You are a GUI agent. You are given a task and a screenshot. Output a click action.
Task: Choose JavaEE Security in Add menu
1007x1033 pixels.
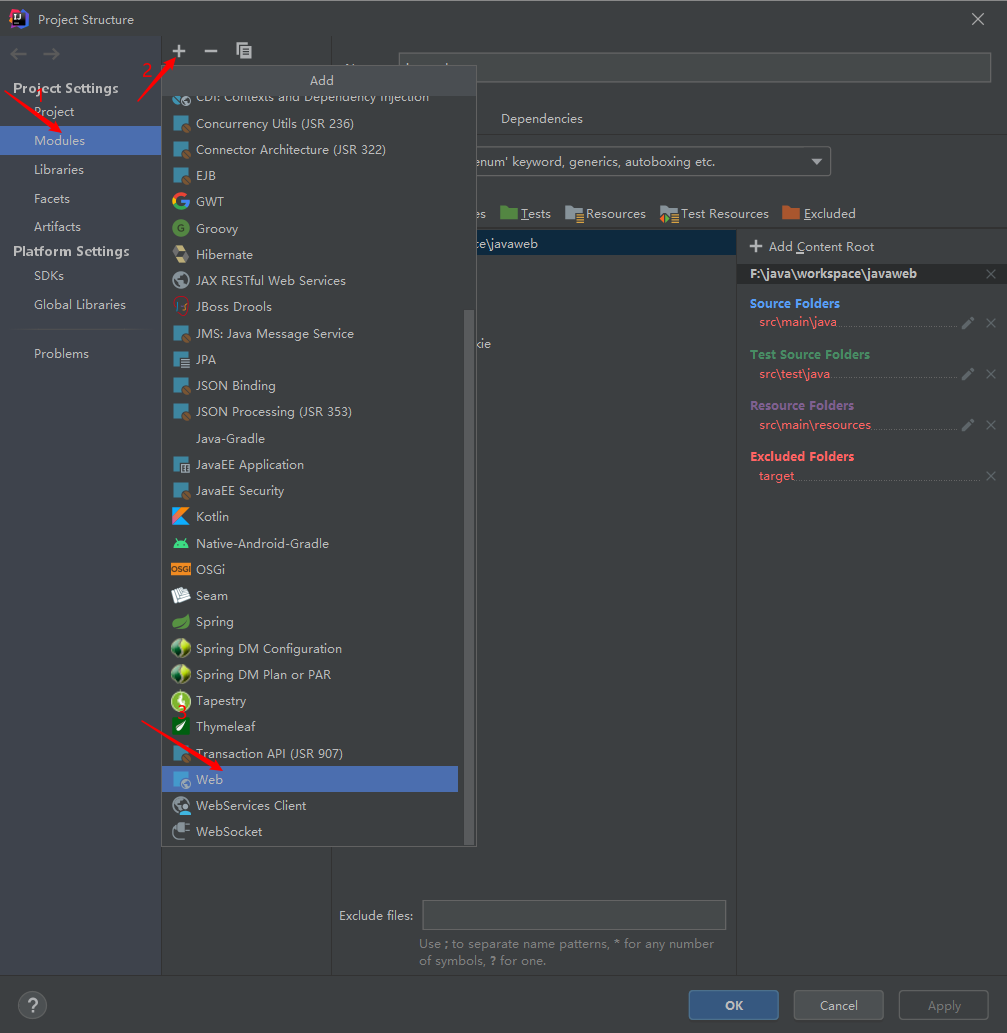tap(310, 490)
